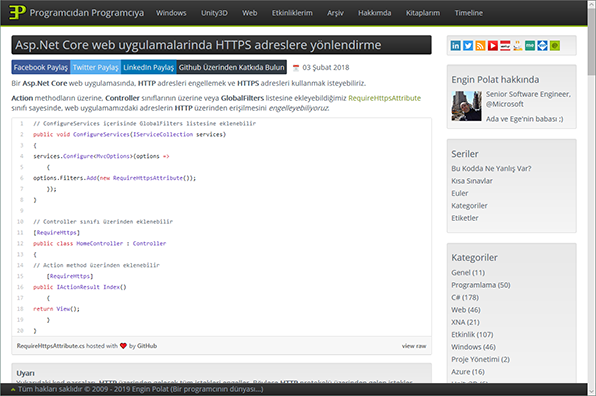Viewport: 596px width, 396px height.
Task: Click the scrollbar down arrow
Action: click(x=591, y=391)
